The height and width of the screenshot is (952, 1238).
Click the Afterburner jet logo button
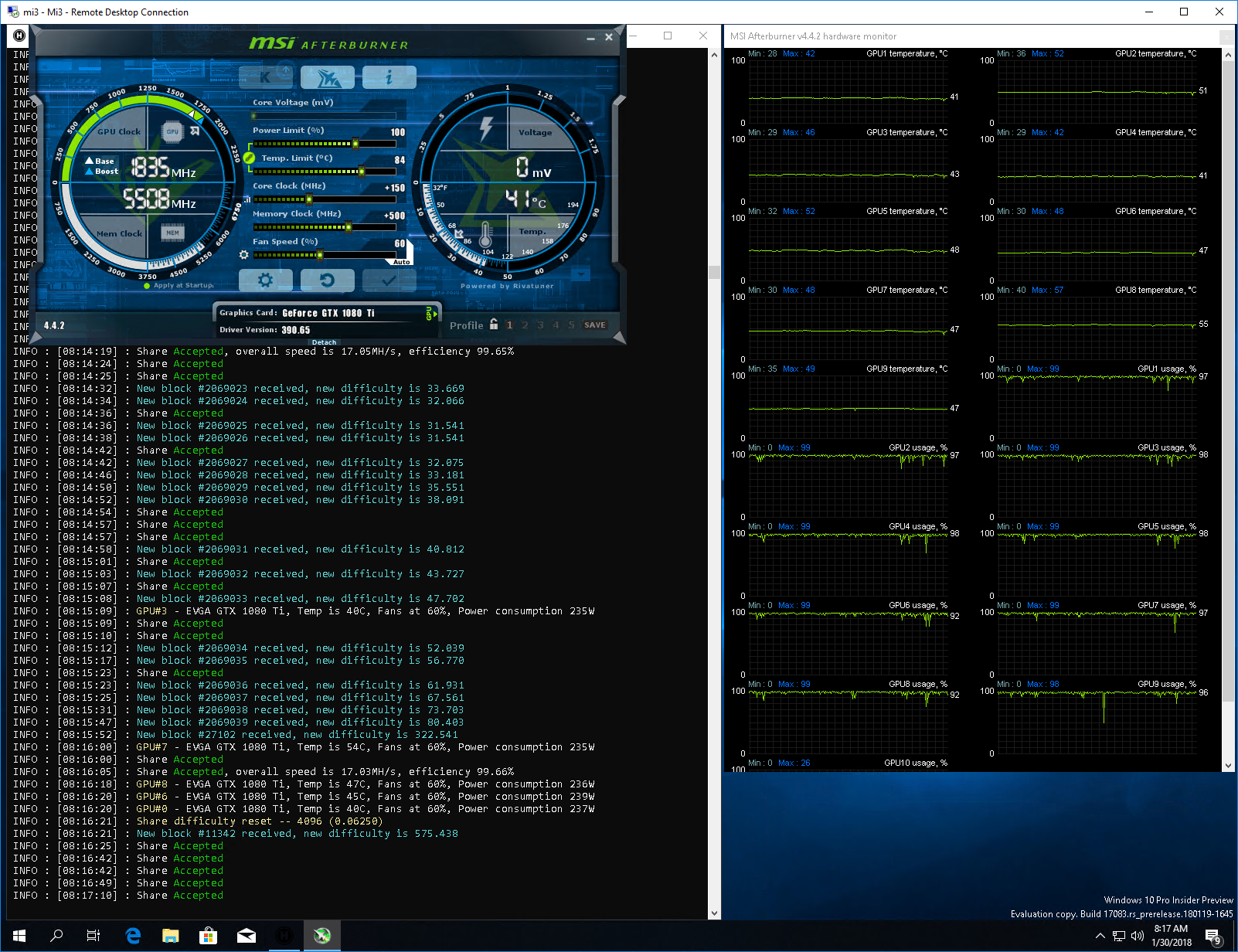[328, 77]
